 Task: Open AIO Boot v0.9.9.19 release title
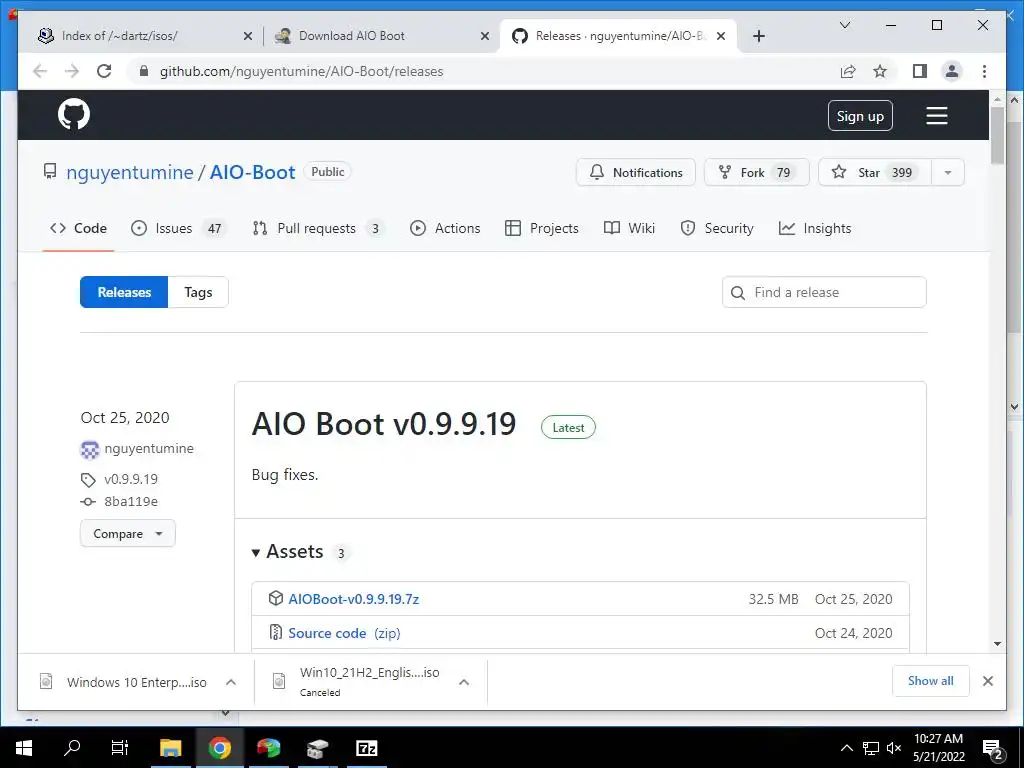pyautogui.click(x=384, y=424)
